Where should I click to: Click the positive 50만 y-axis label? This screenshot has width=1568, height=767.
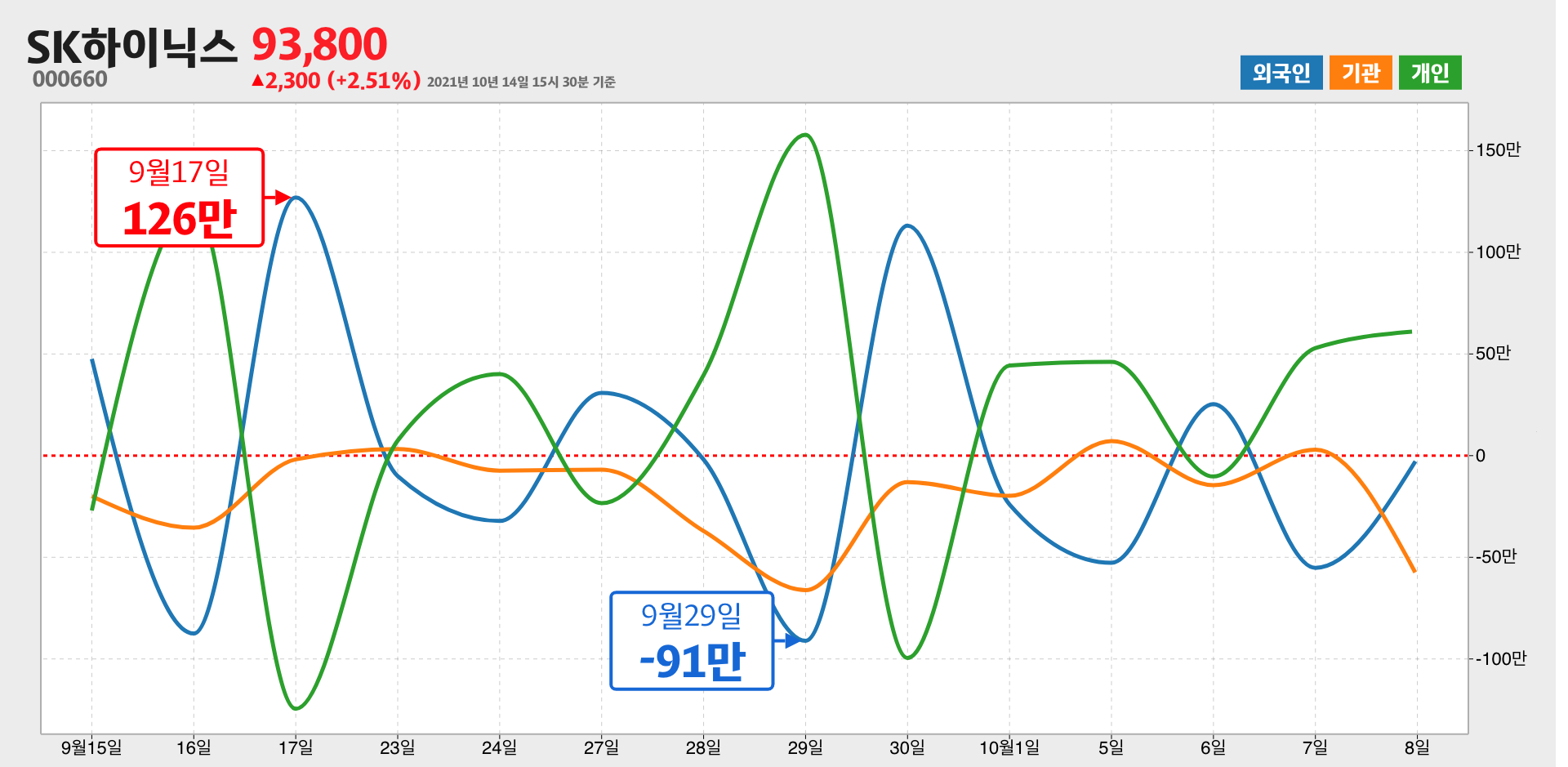pyautogui.click(x=1494, y=354)
